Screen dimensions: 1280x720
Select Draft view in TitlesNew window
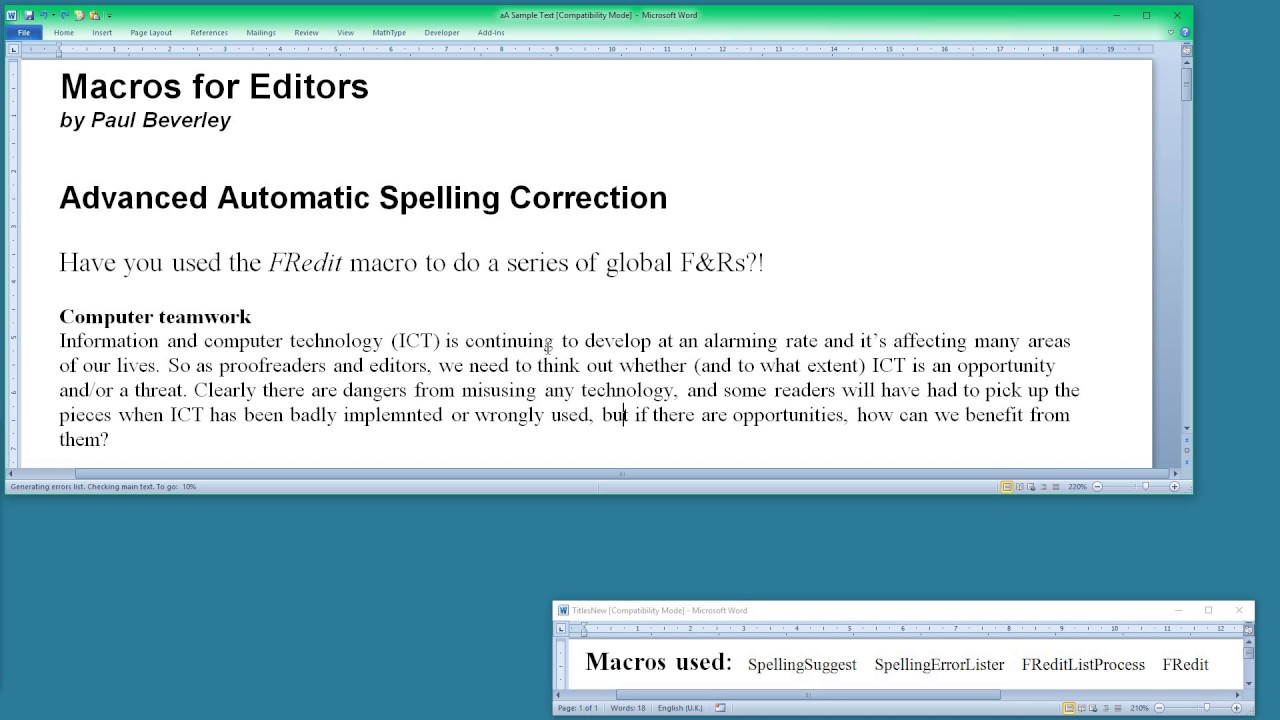(1118, 708)
